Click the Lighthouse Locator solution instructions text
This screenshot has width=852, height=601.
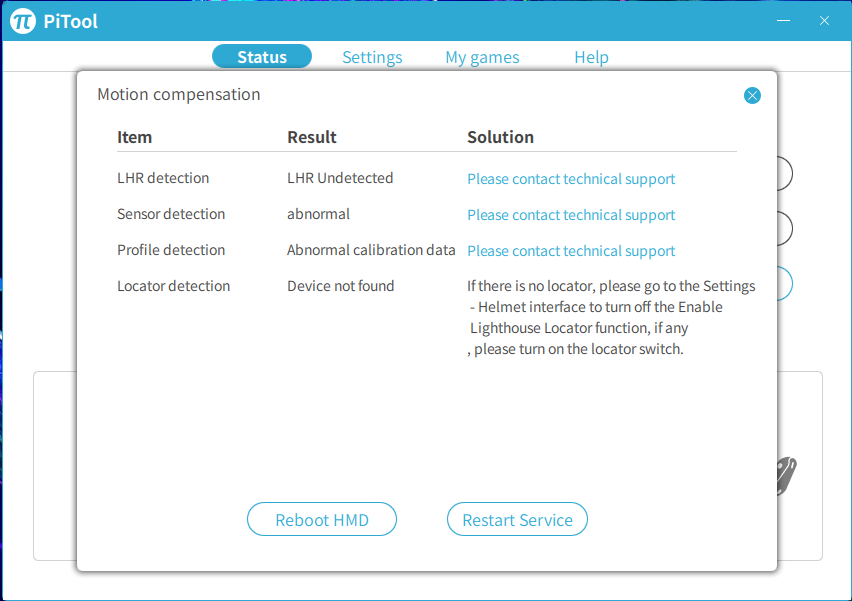(x=611, y=317)
